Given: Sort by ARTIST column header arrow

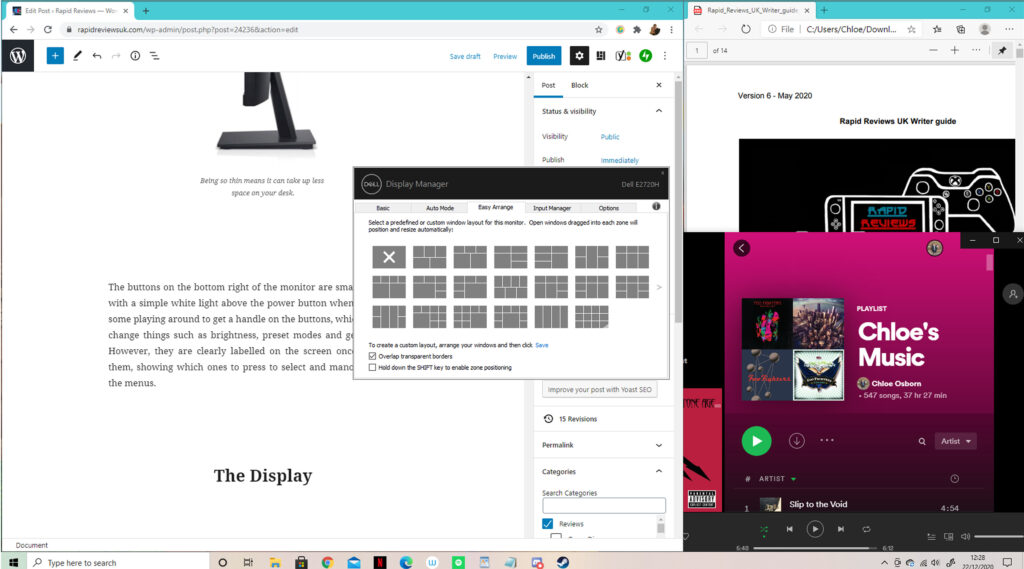Looking at the screenshot, I should point(793,479).
